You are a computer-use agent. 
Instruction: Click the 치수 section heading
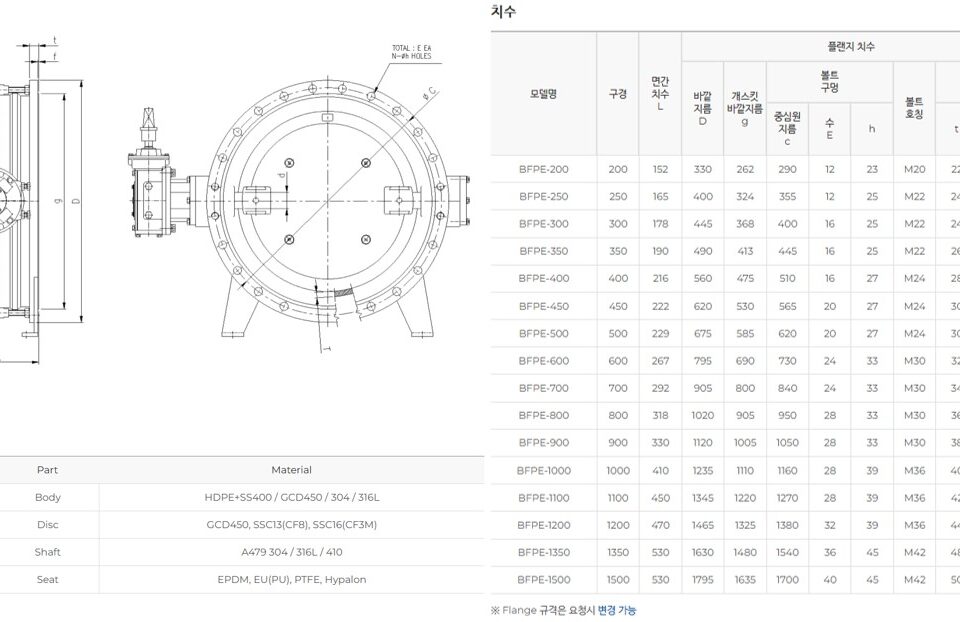(x=503, y=12)
